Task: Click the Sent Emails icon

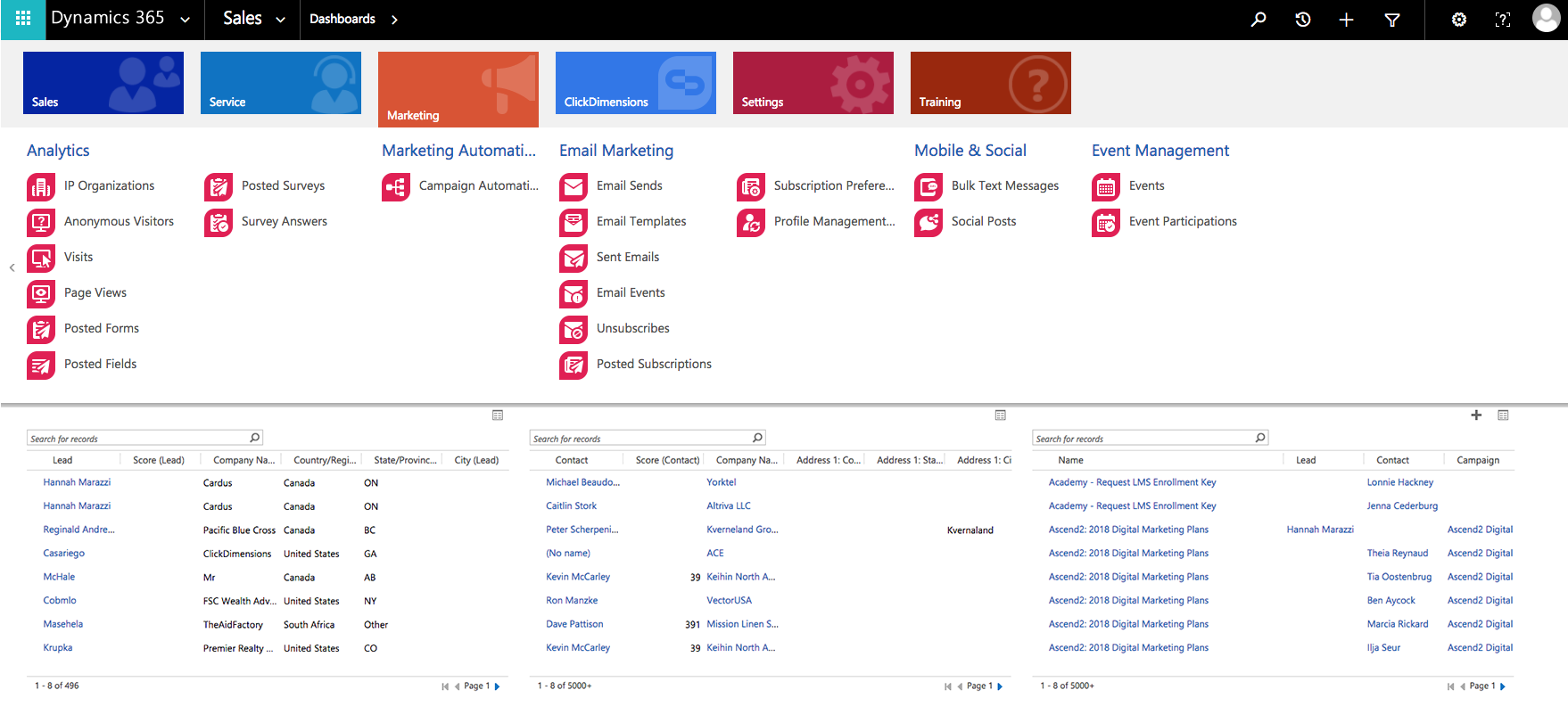Action: click(x=574, y=259)
